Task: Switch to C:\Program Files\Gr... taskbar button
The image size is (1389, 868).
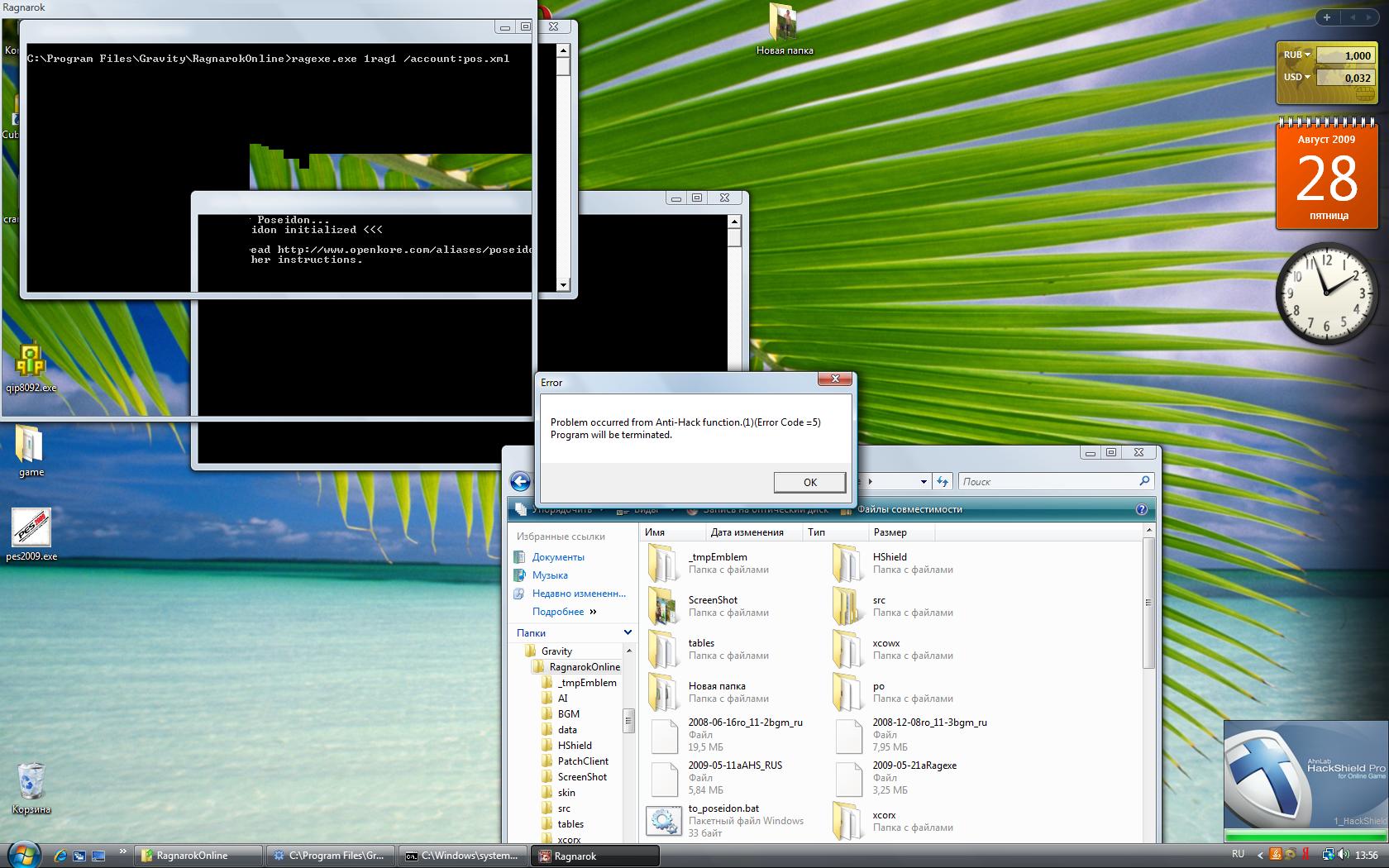Action: (x=332, y=856)
